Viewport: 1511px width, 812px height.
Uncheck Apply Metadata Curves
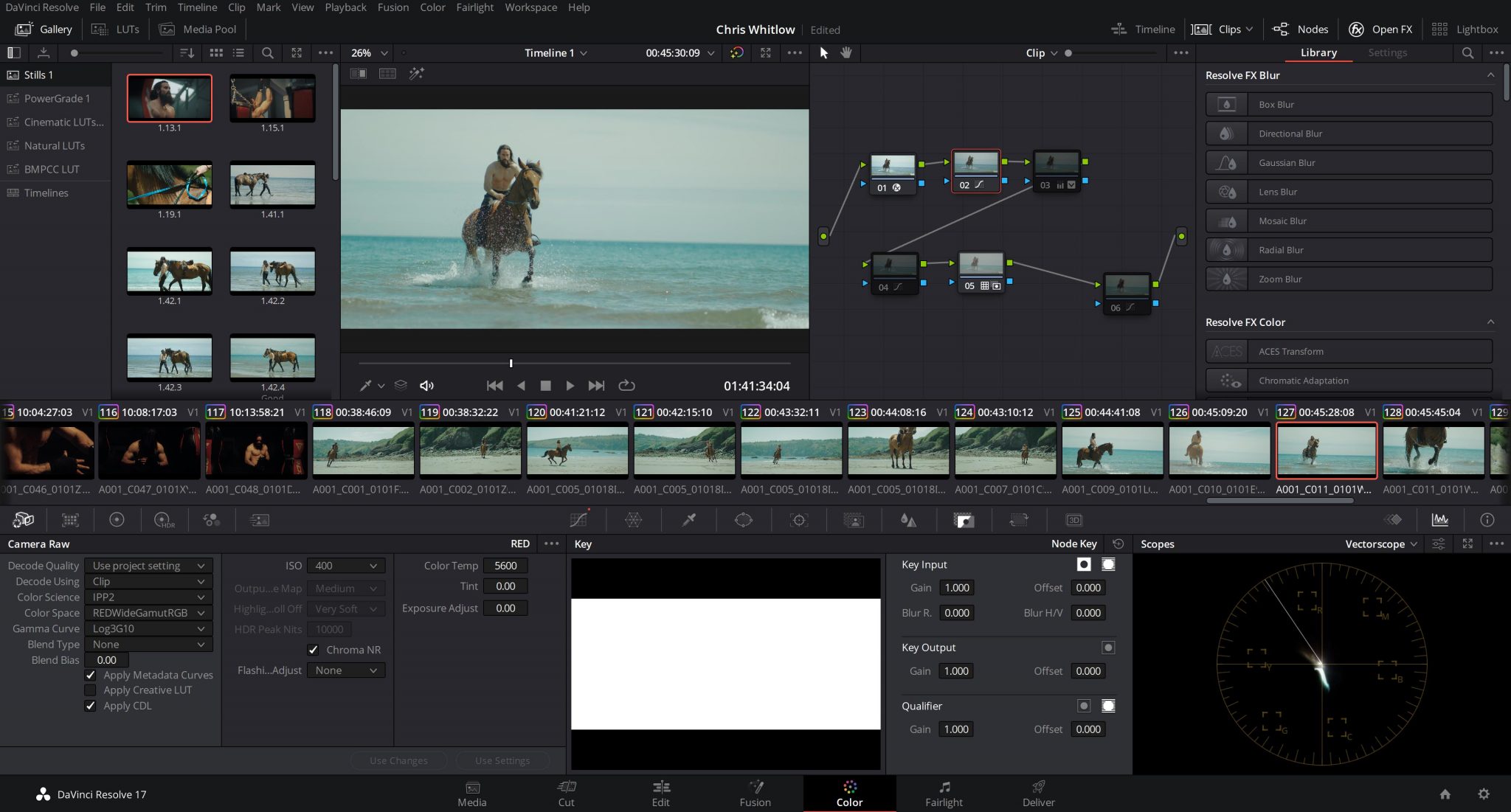point(90,675)
